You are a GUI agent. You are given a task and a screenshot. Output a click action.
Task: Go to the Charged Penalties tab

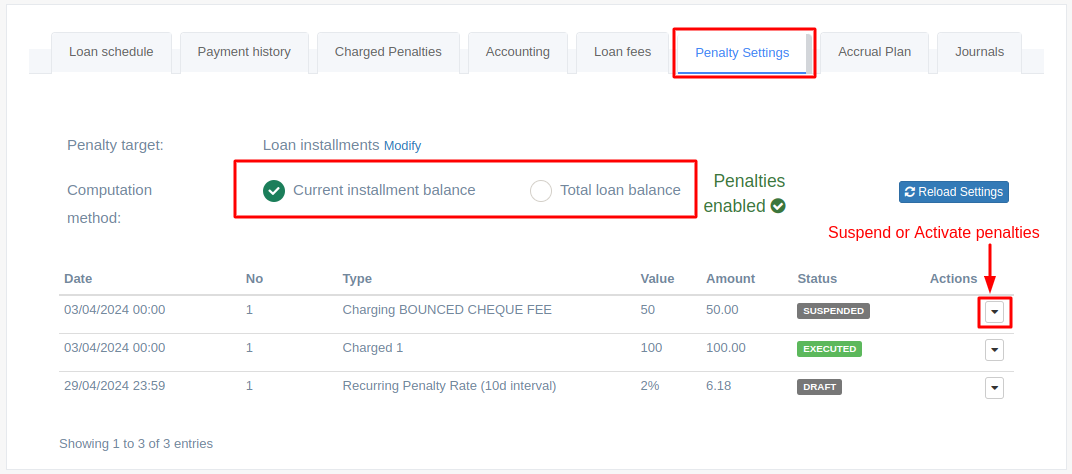(388, 52)
